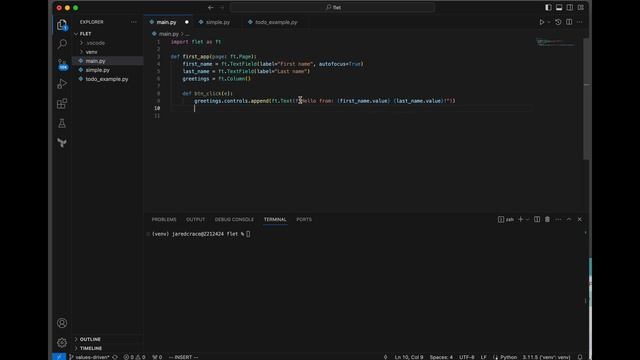Open the Search view in the activity bar
The height and width of the screenshot is (360, 640).
click(62, 44)
